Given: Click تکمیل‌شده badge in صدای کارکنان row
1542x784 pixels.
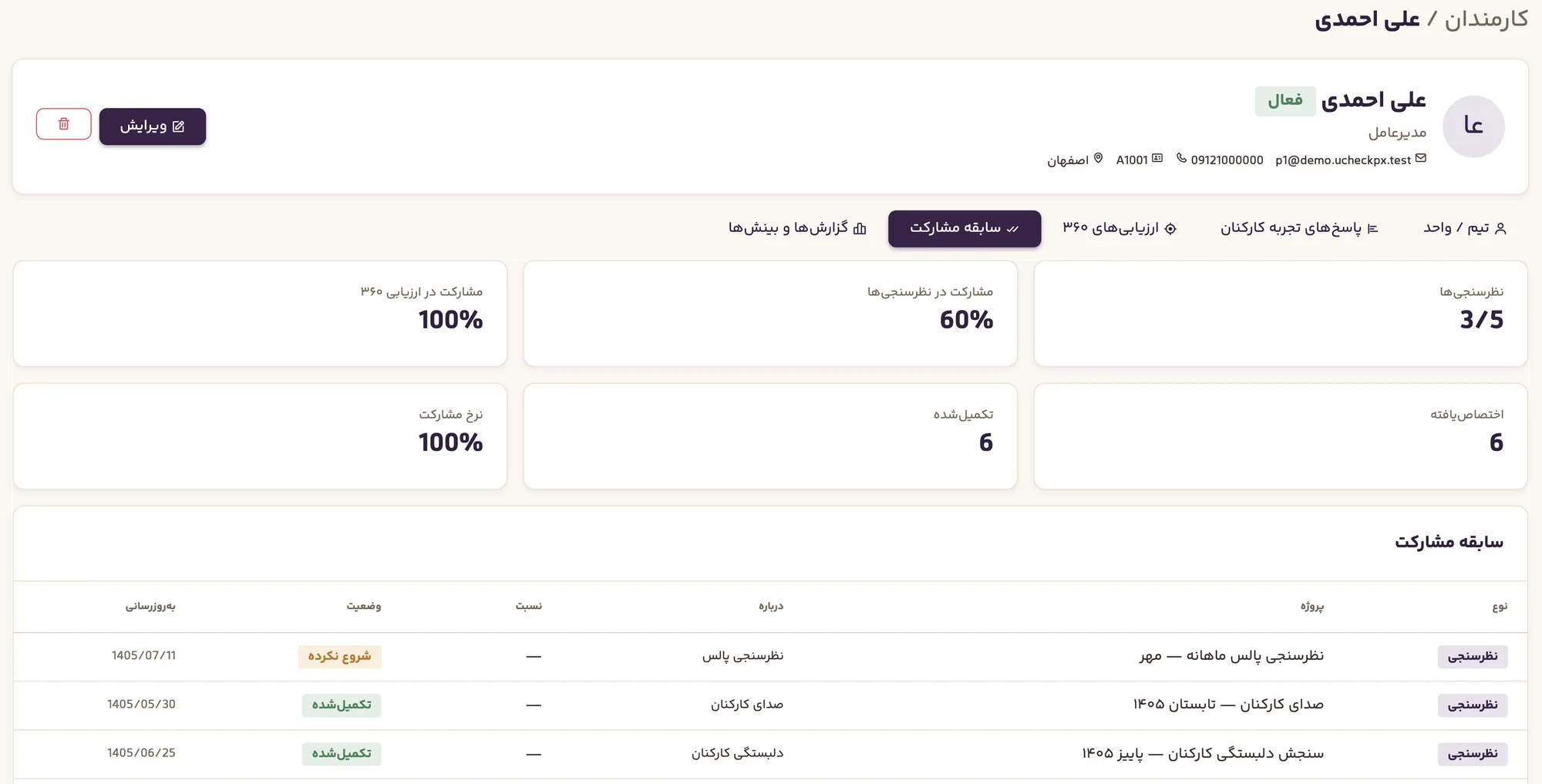Looking at the screenshot, I should (342, 705).
